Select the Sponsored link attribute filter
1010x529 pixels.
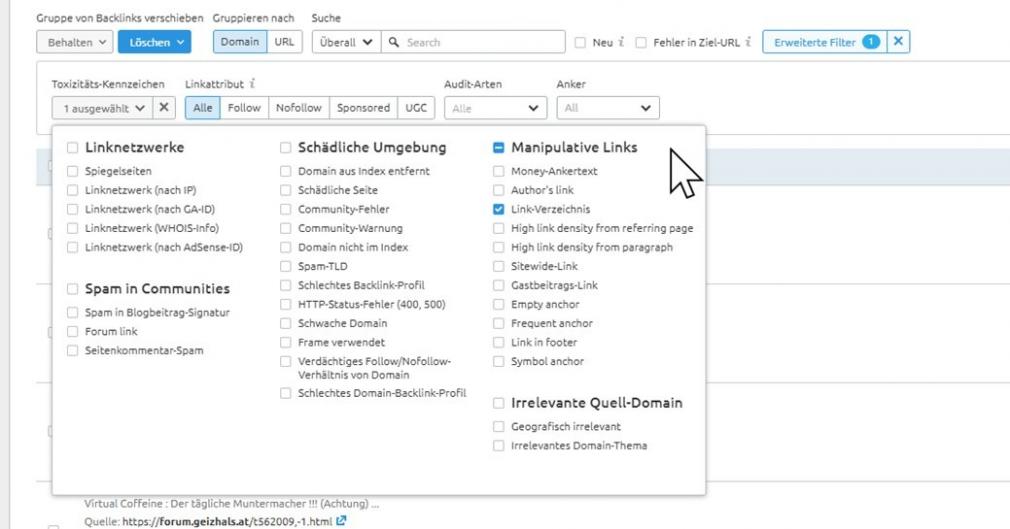pos(363,108)
